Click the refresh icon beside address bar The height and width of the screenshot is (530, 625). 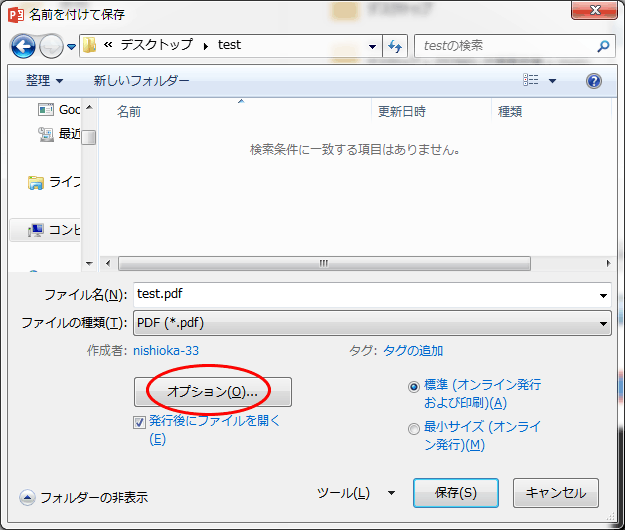395,46
